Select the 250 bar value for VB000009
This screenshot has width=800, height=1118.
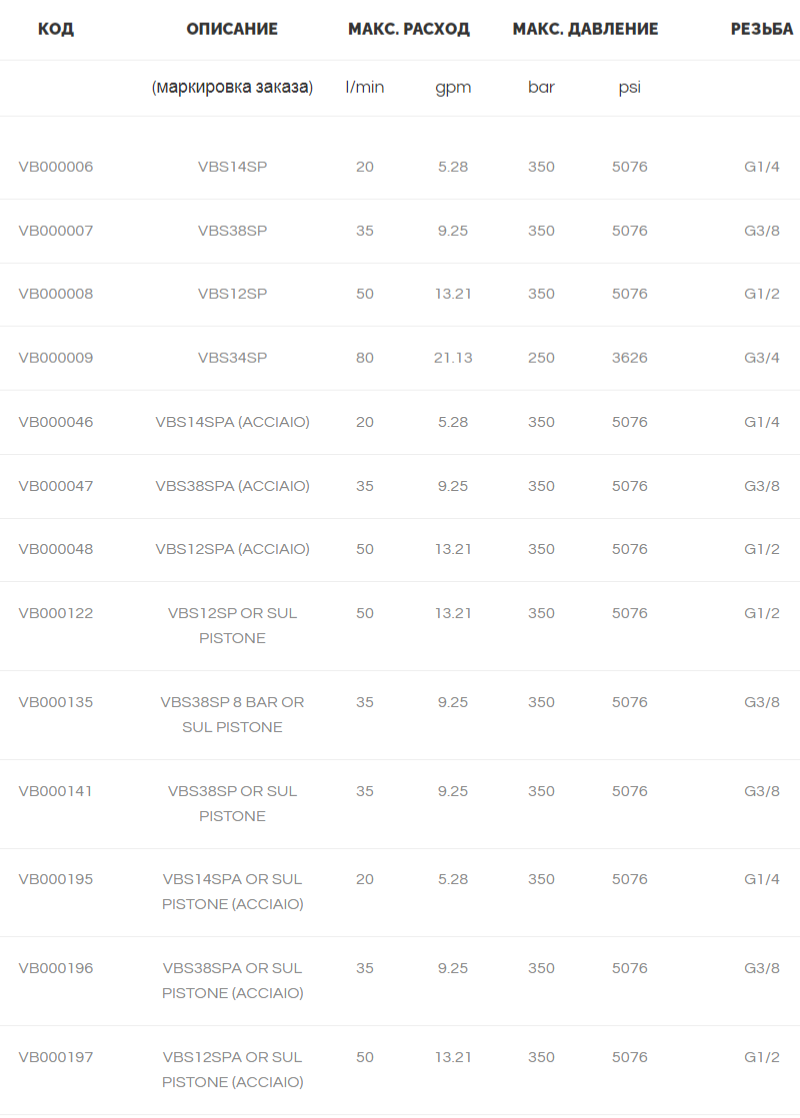541,358
